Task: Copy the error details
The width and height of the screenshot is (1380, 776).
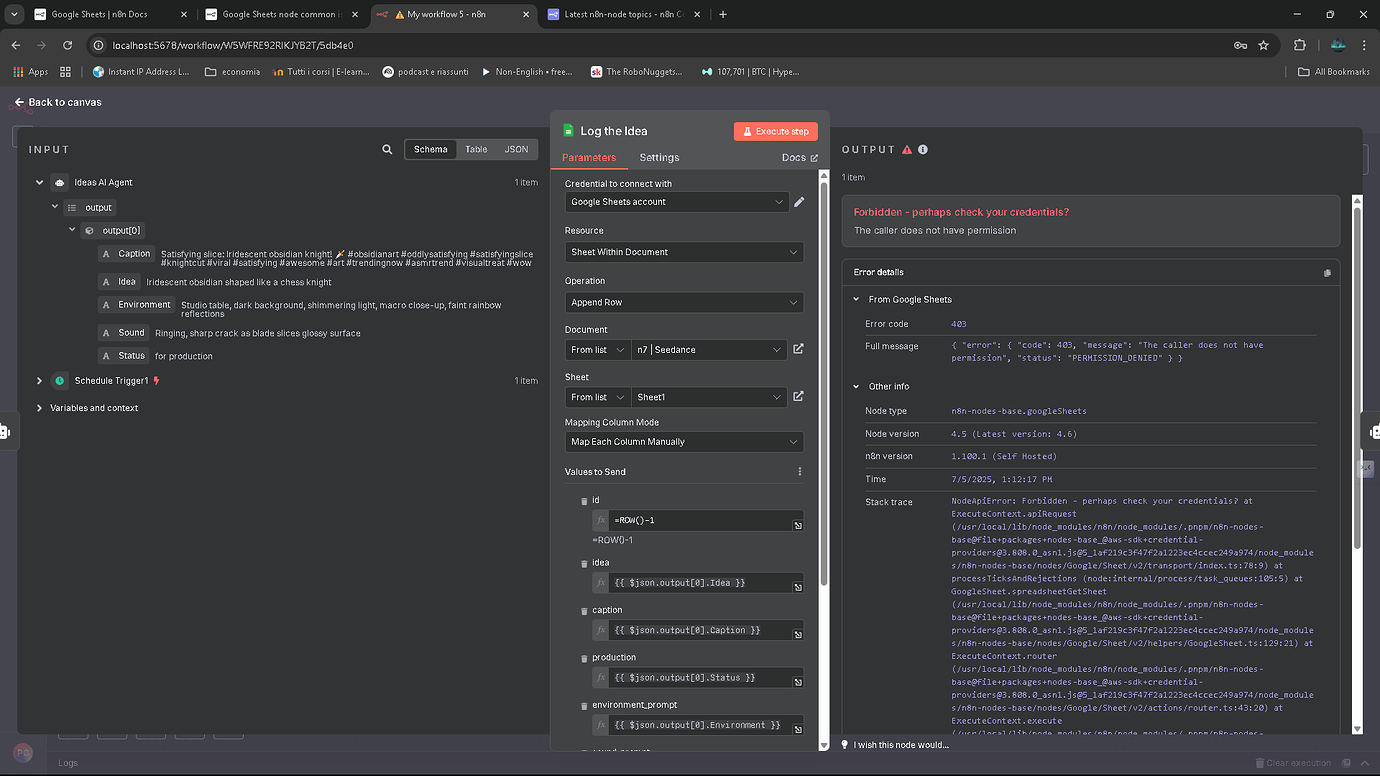Action: [x=1327, y=271]
